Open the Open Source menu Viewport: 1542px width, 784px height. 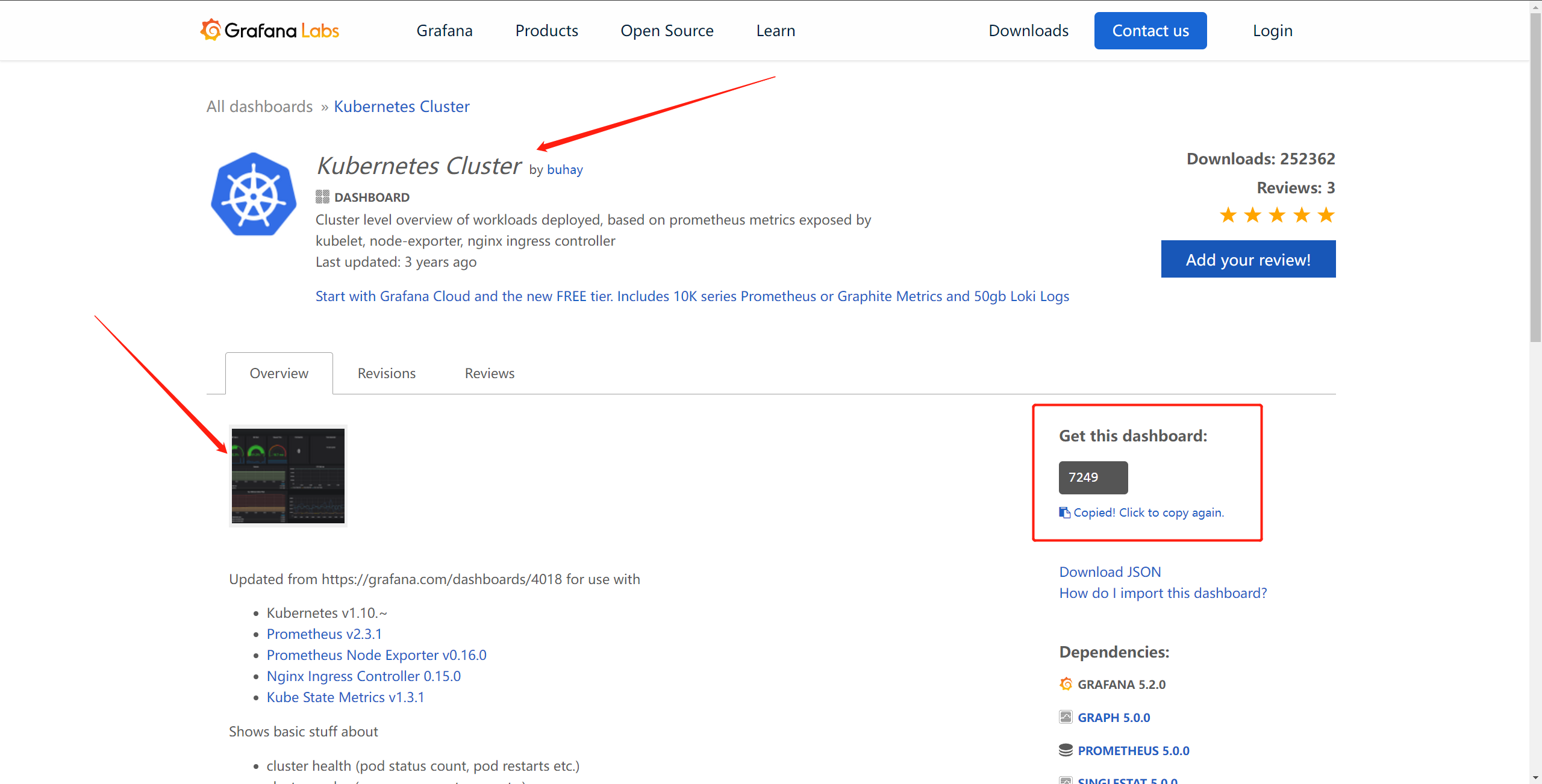click(x=667, y=31)
